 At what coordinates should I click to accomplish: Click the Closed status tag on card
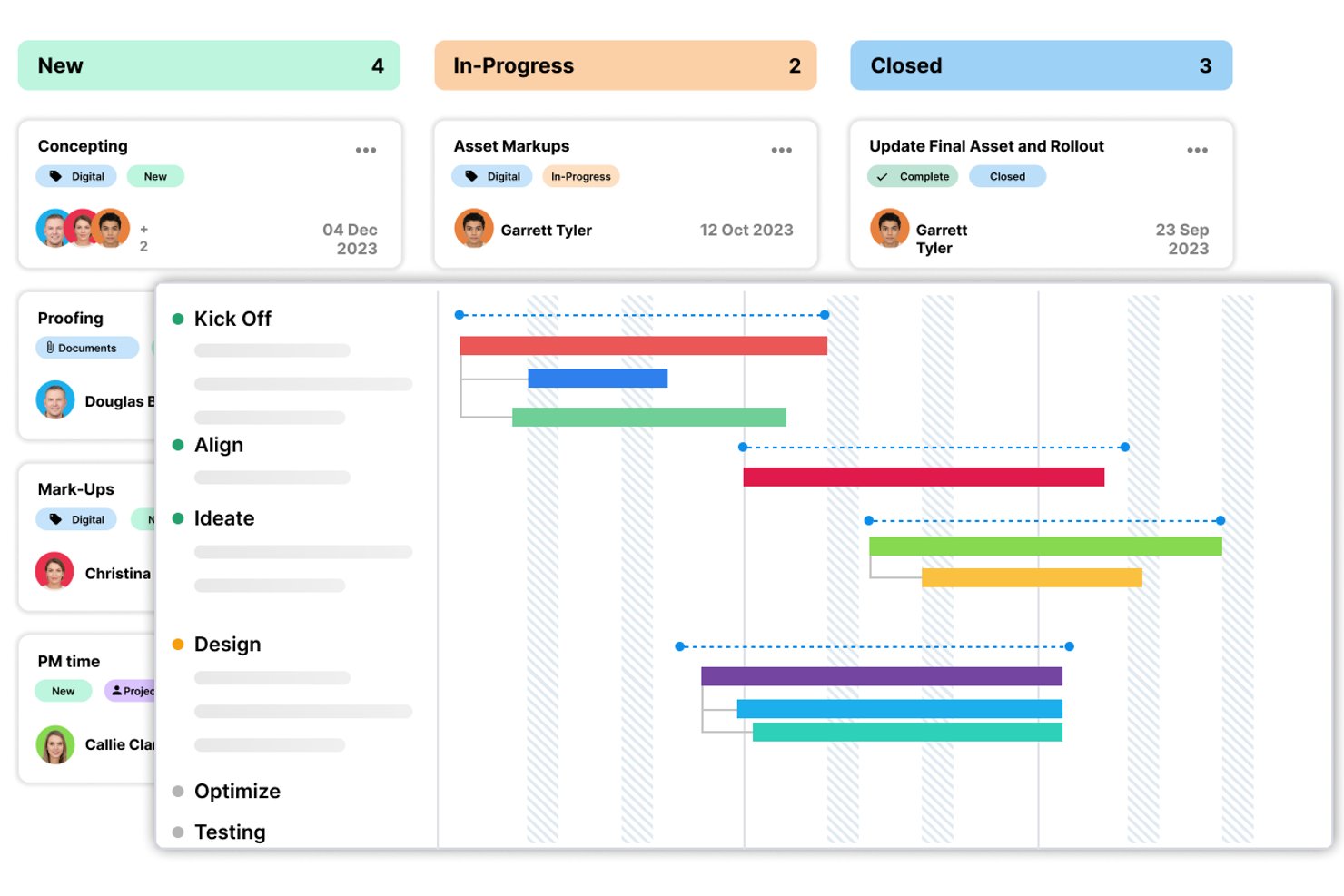(1007, 176)
